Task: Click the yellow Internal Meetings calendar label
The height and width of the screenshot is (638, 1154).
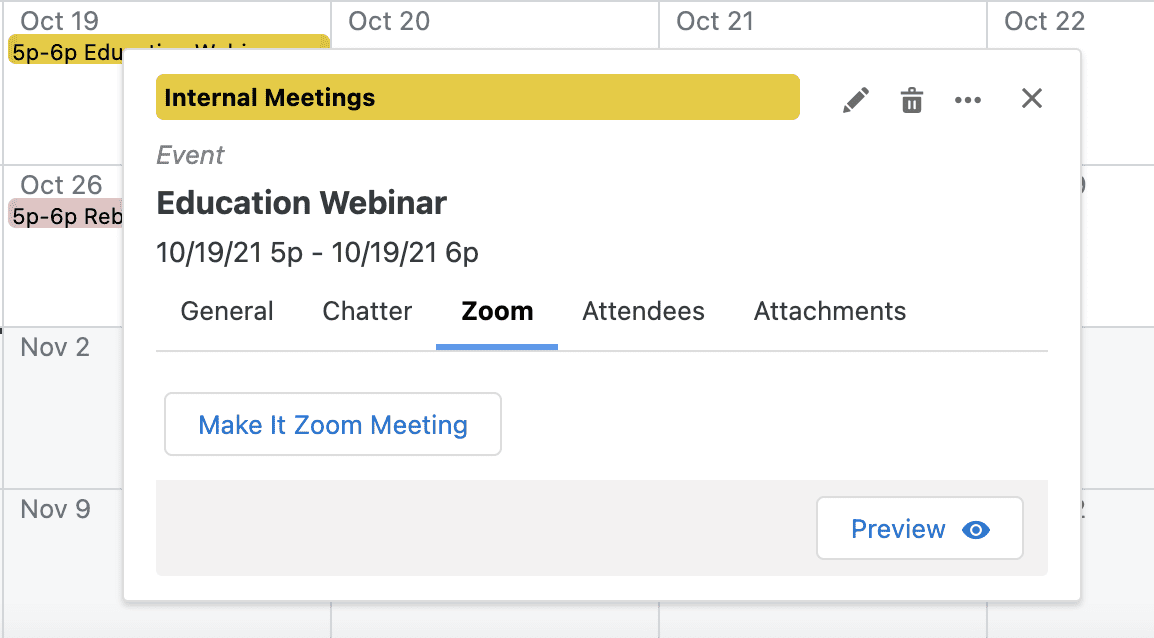Action: tap(477, 98)
